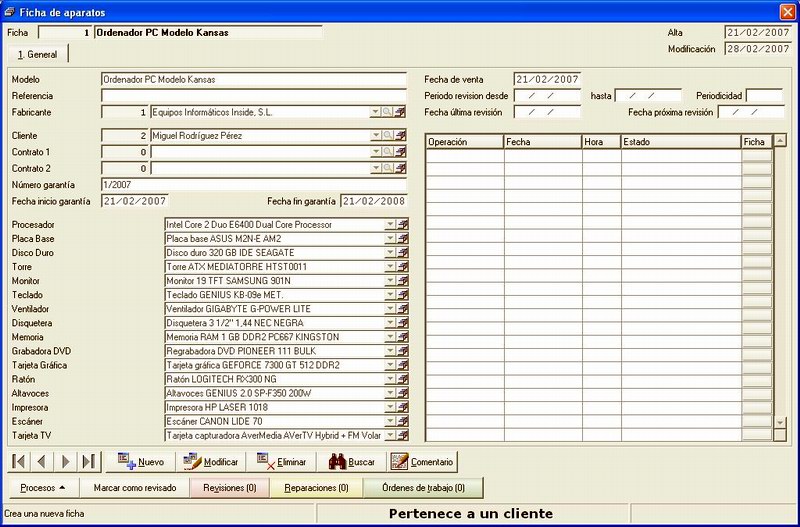The image size is (800, 527).
Task: Expand the Fabricante dropdown list
Action: tap(376, 112)
